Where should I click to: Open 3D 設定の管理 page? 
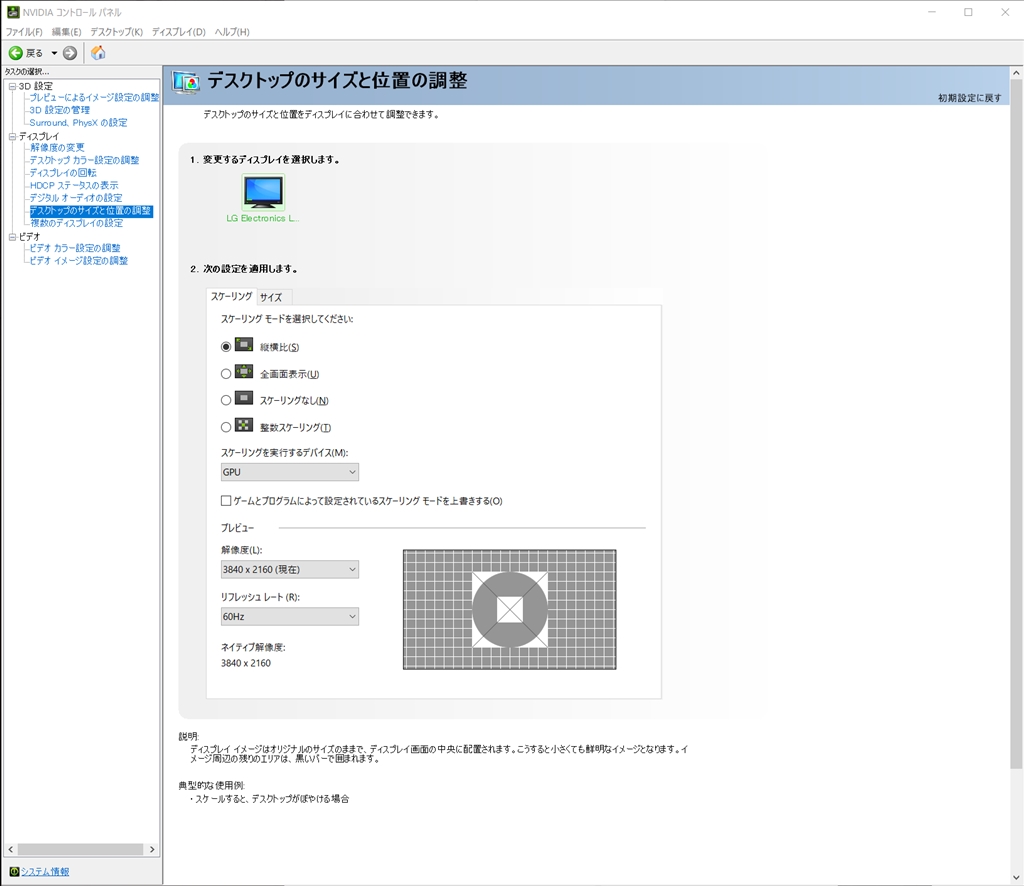point(59,110)
